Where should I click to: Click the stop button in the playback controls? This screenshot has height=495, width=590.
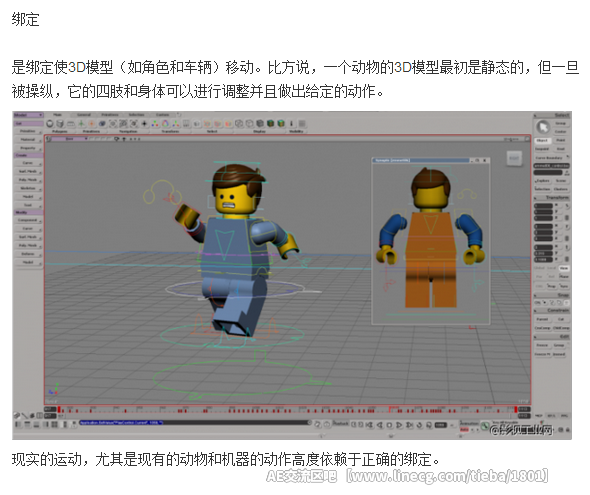click(389, 425)
